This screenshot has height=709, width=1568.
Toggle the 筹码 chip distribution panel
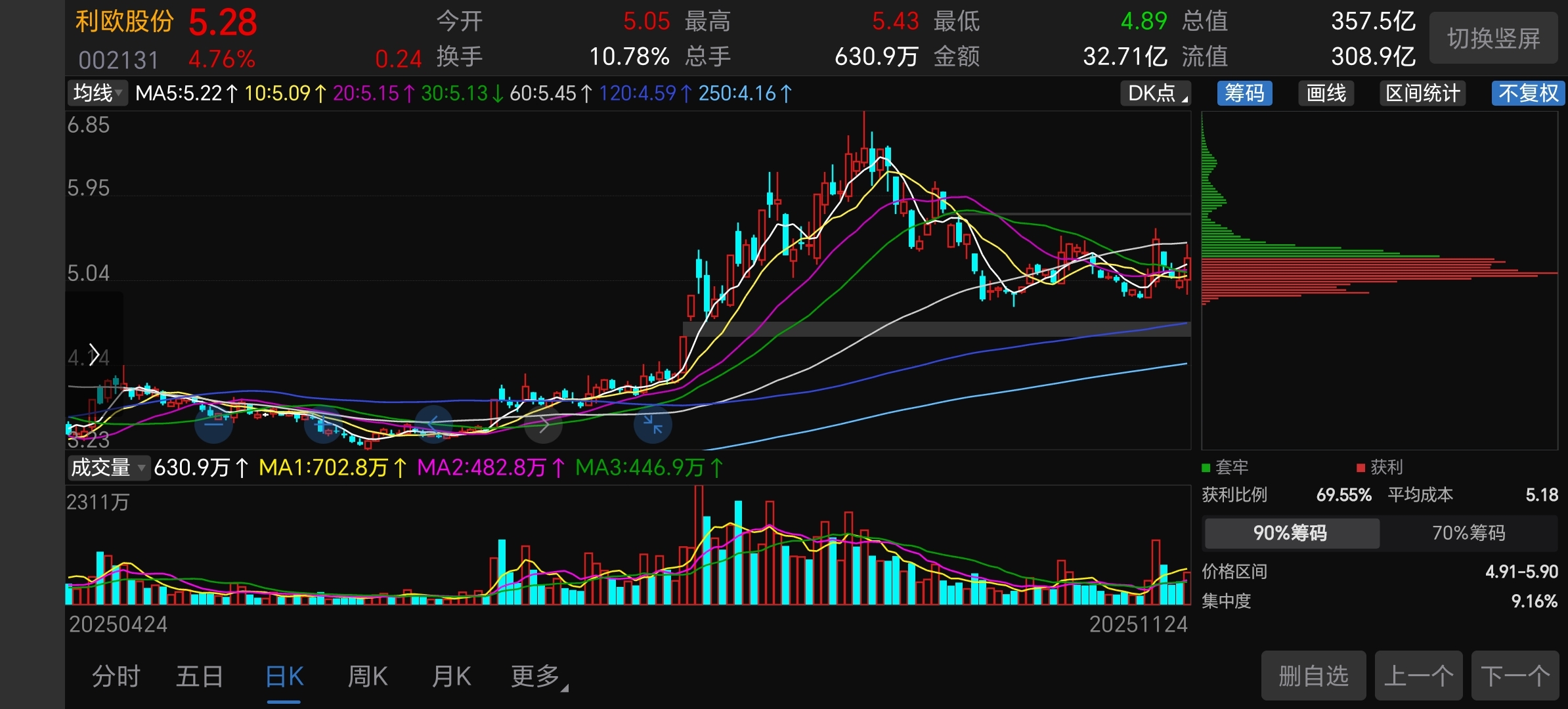1244,93
